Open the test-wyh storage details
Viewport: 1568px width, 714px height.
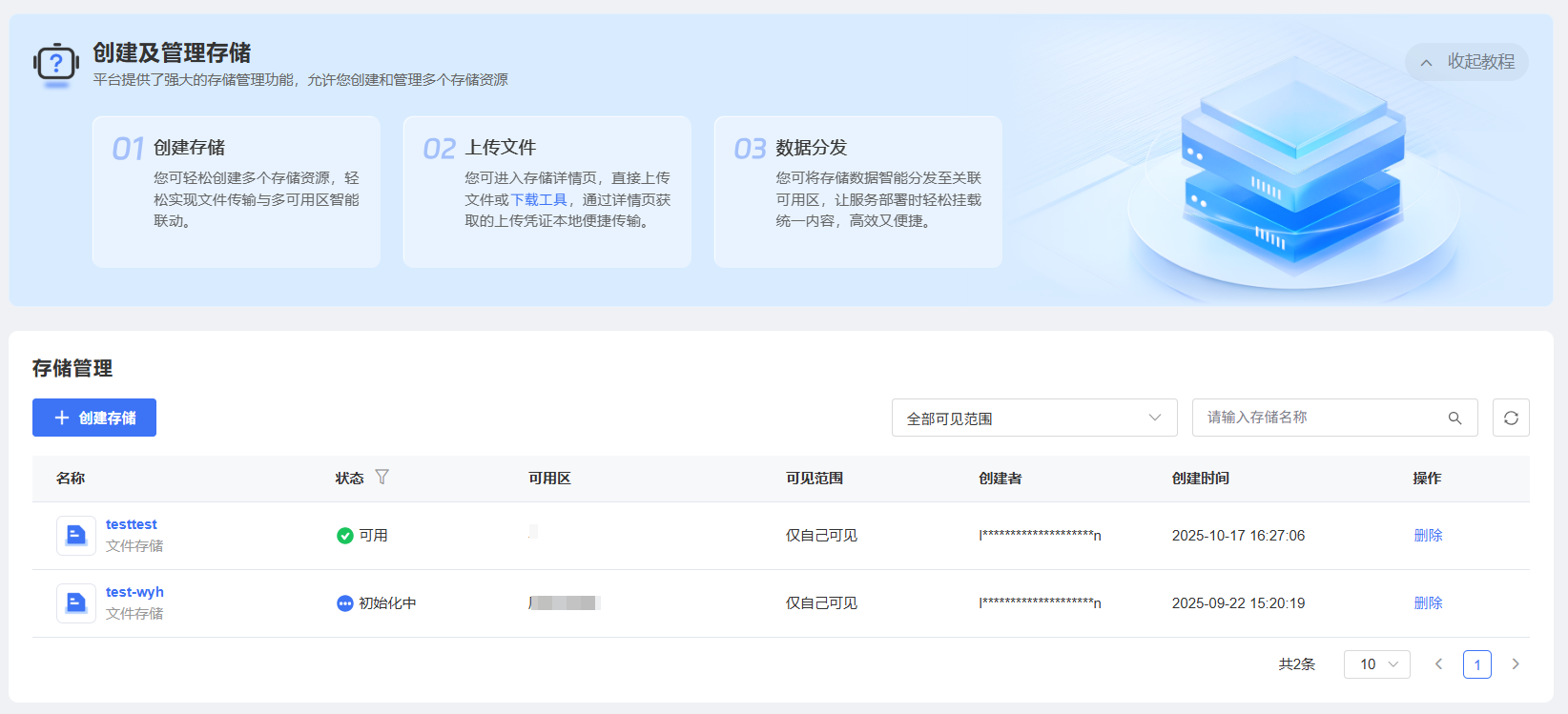[x=134, y=592]
